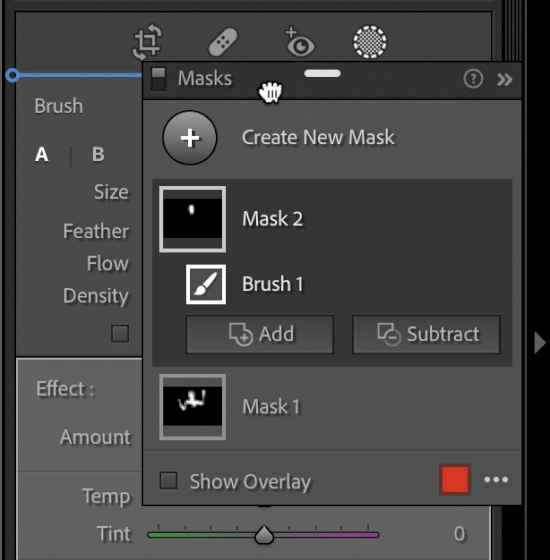The height and width of the screenshot is (560, 550).
Task: Collapse Masks panel with double chevron
Action: (x=504, y=80)
